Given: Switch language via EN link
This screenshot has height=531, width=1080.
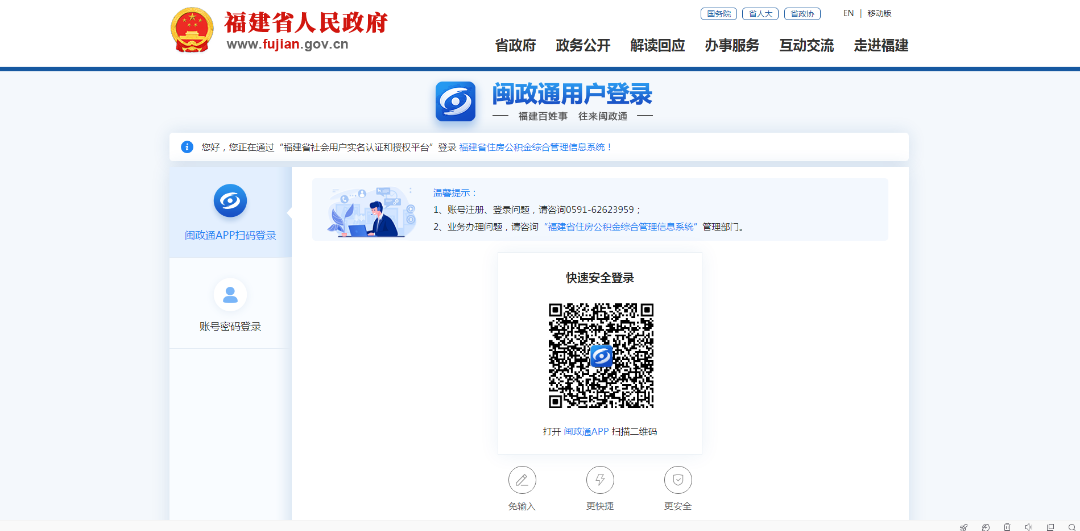Looking at the screenshot, I should tap(848, 13).
